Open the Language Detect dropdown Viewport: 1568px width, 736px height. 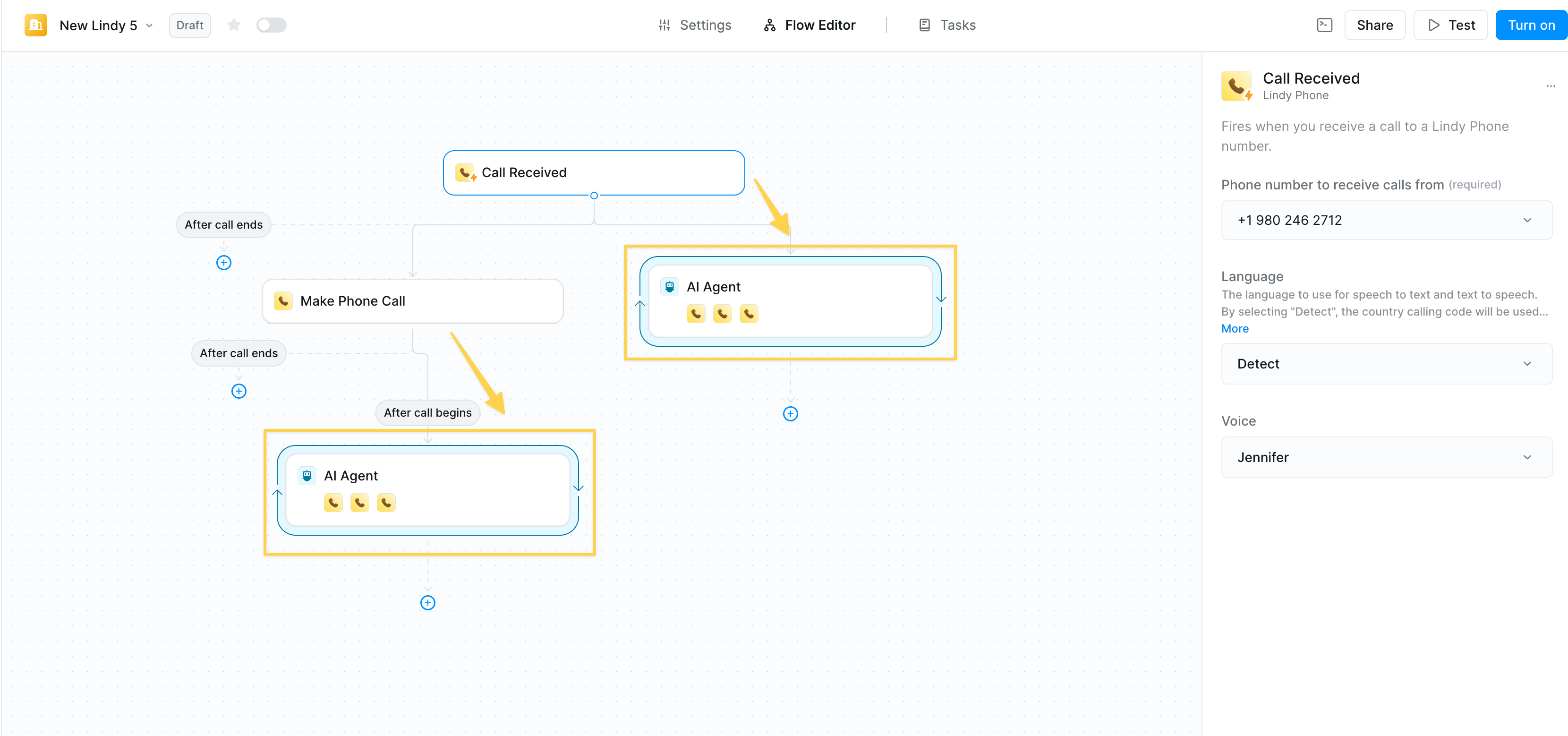point(1386,363)
